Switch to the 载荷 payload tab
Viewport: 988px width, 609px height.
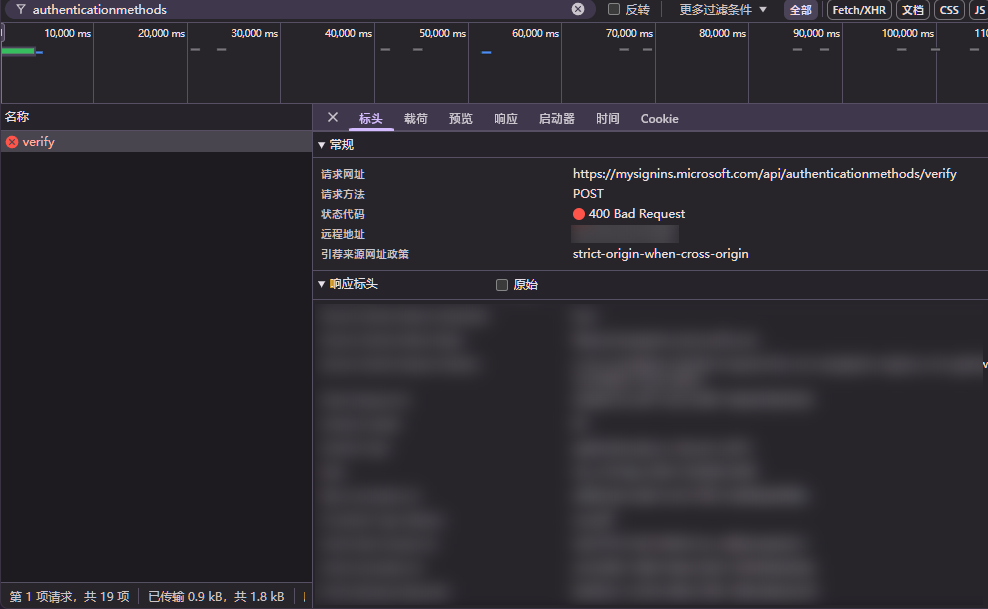[x=415, y=118]
